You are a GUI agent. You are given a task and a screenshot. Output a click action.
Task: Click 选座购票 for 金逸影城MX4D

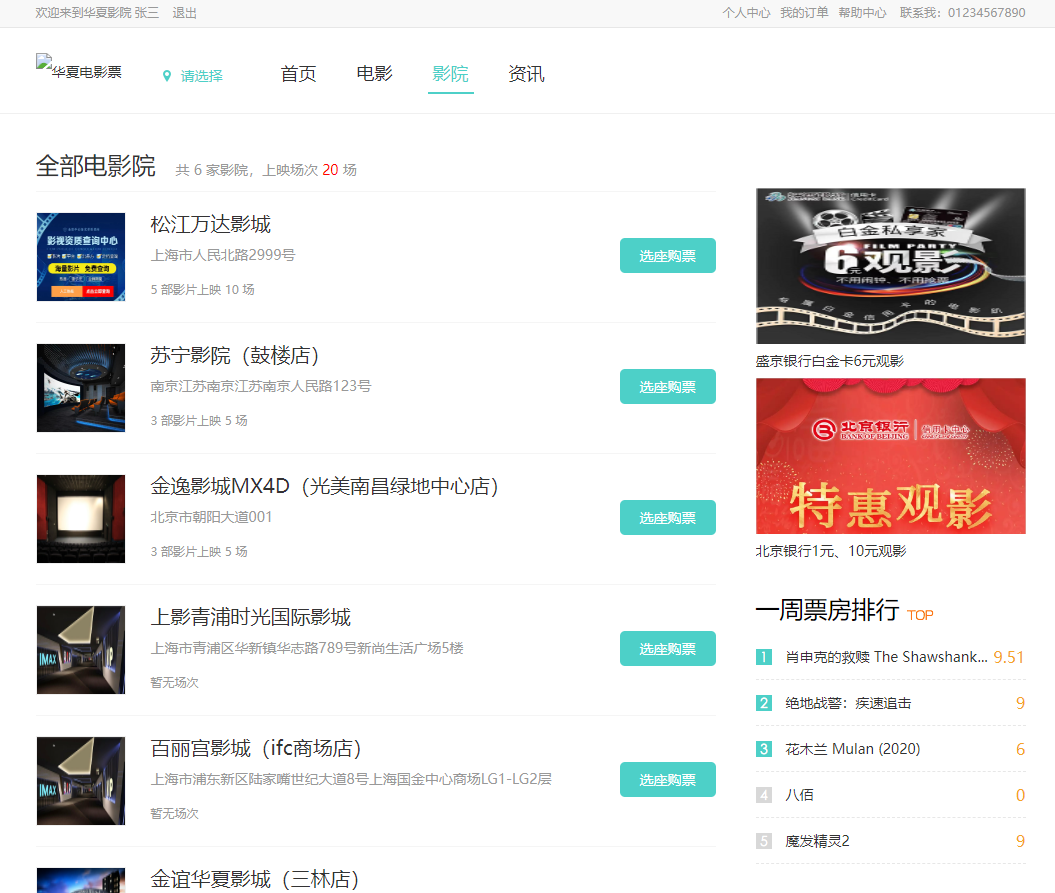[x=667, y=517]
